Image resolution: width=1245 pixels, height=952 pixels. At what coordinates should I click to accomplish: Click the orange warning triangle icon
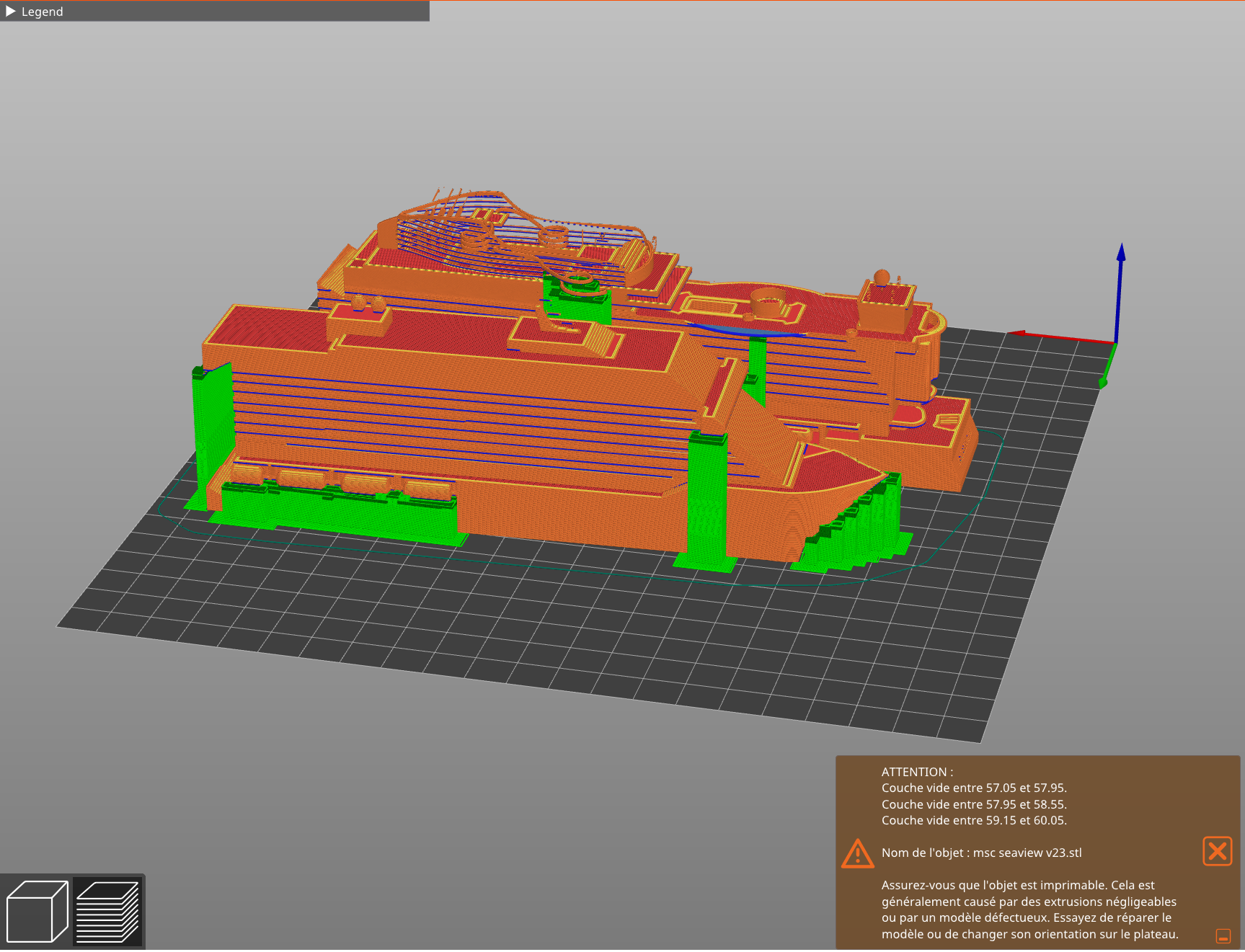(857, 853)
